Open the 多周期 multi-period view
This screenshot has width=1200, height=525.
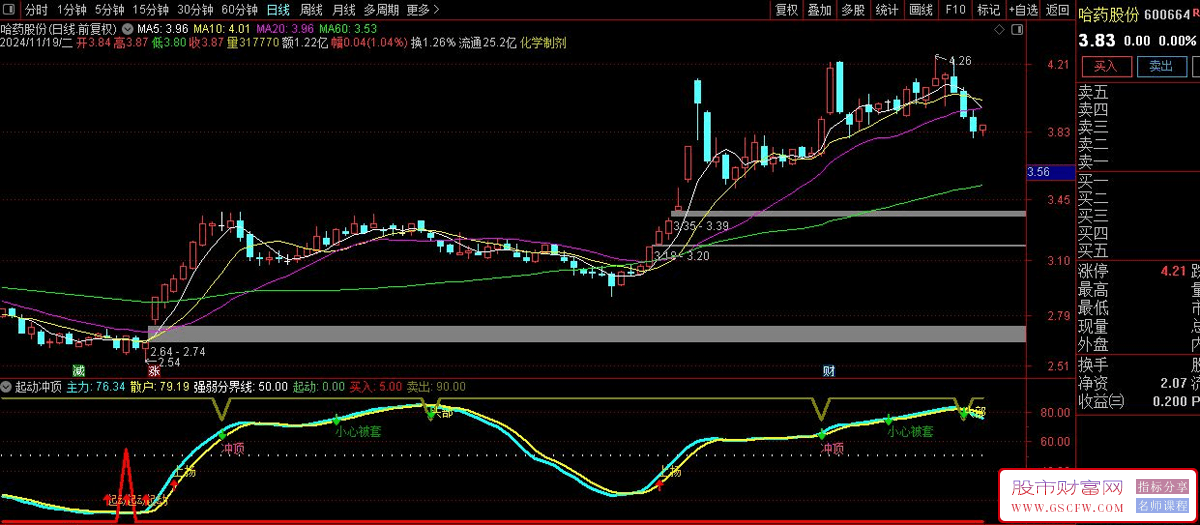381,10
